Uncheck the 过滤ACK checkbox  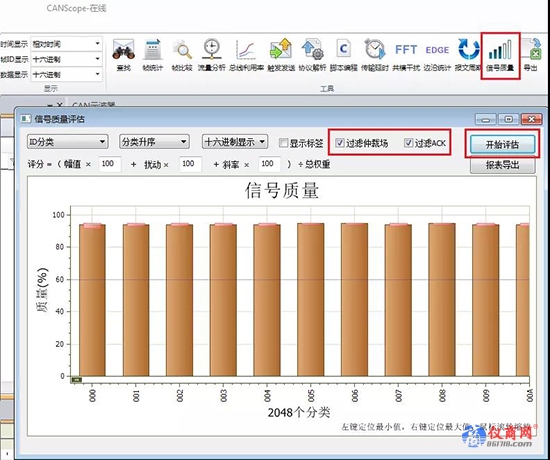pyautogui.click(x=408, y=142)
